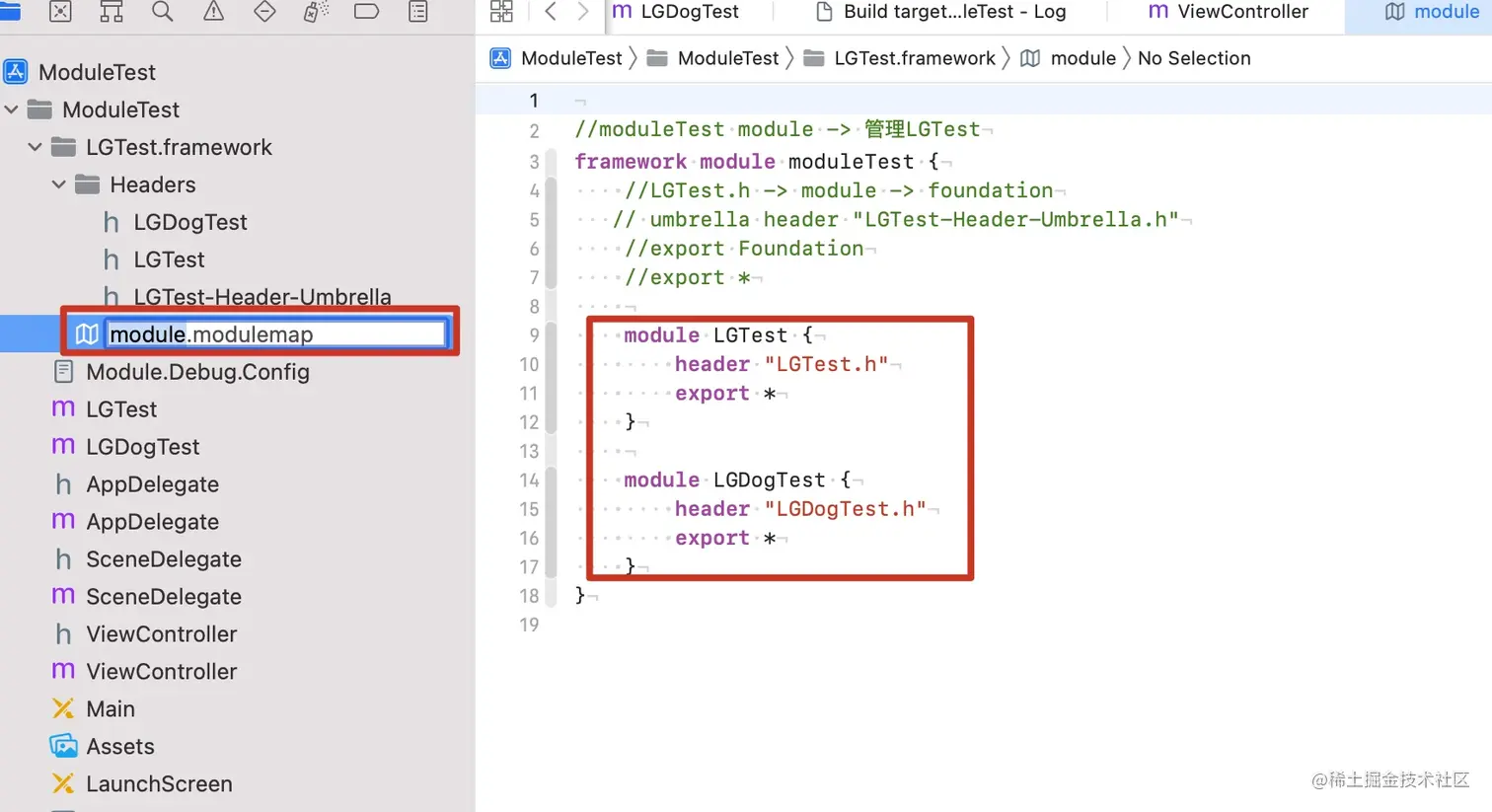
Task: Collapse the Headers folder
Action: pos(58,185)
